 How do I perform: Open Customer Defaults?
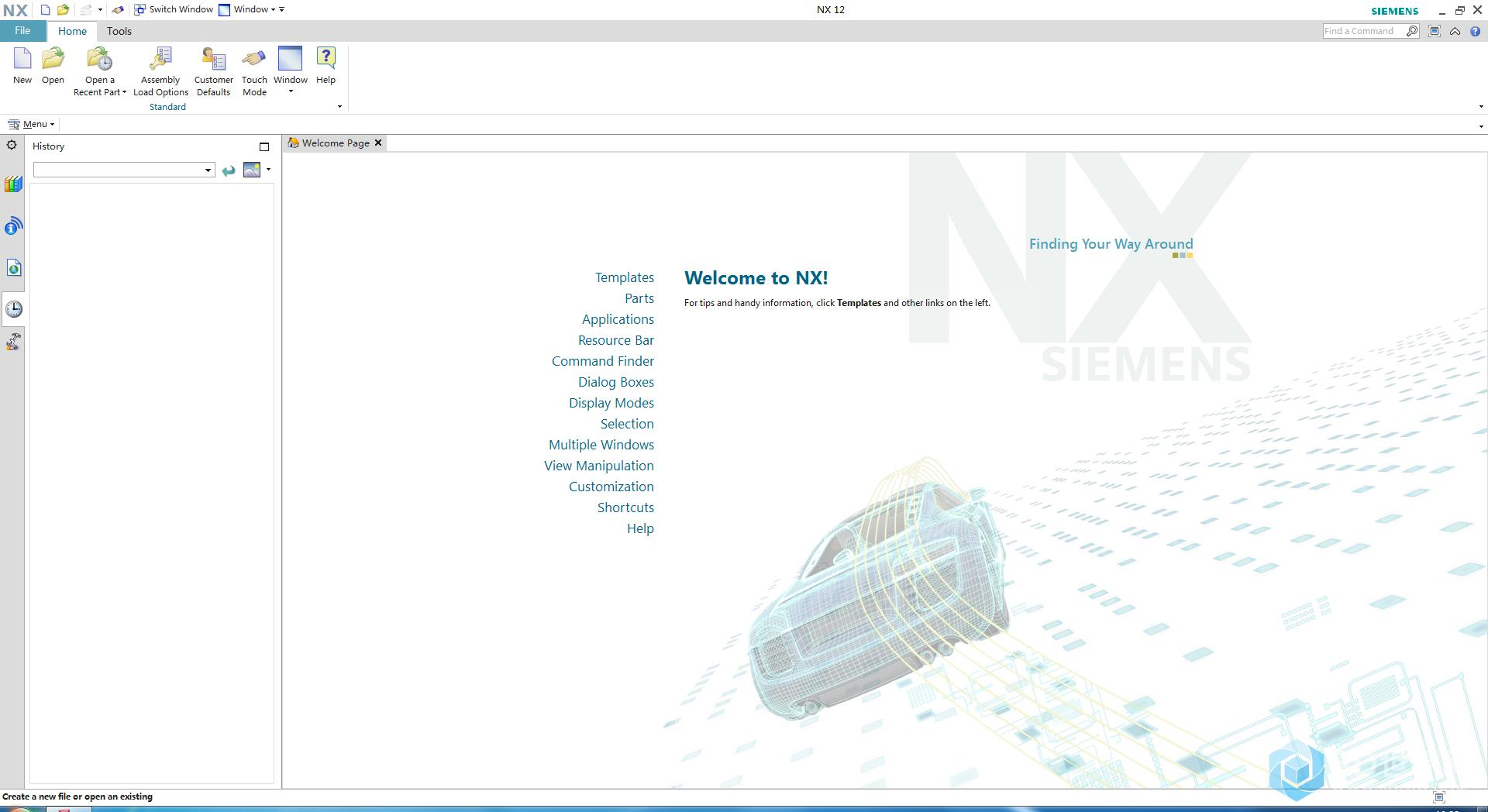point(213,71)
